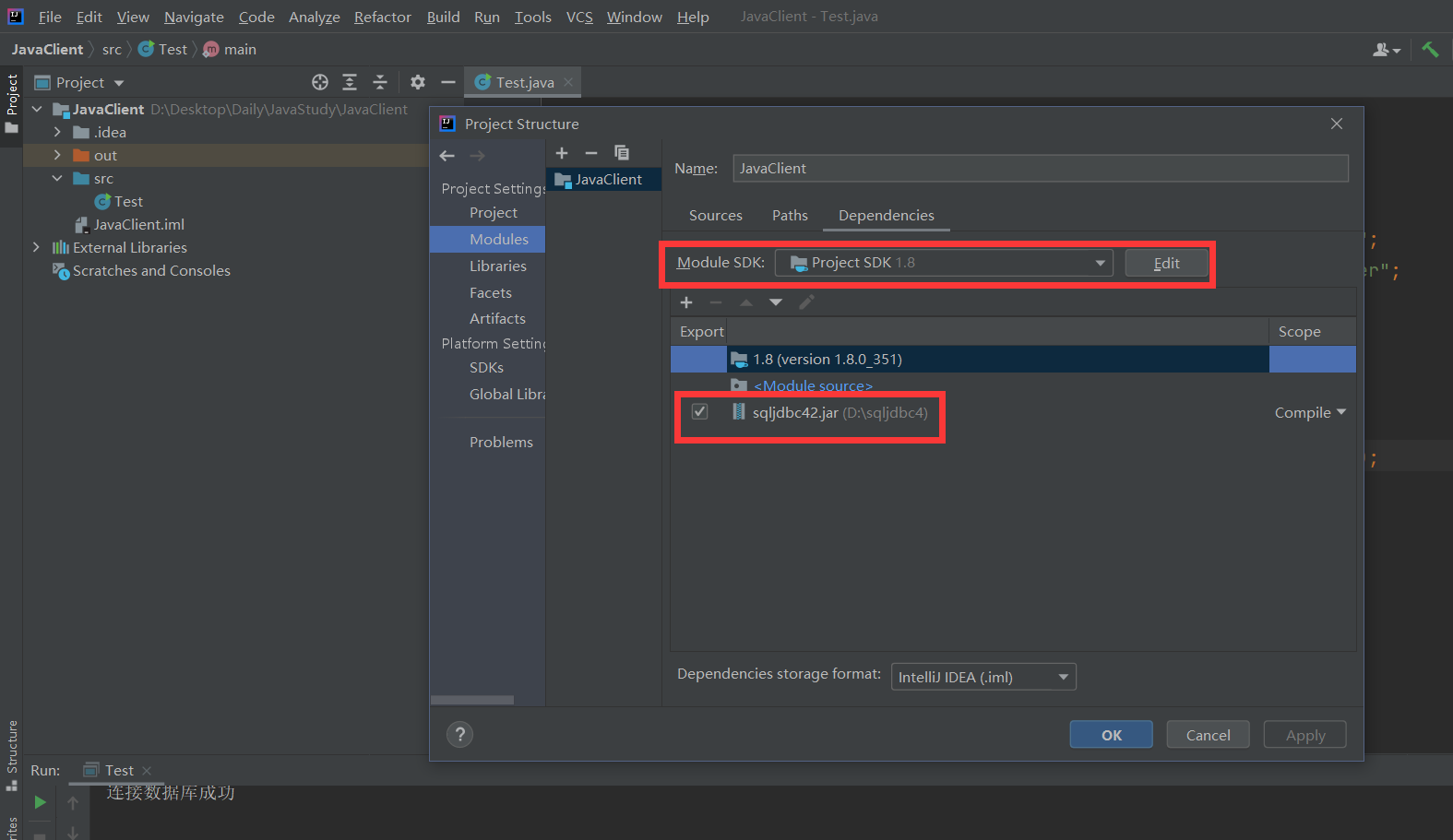Click the Build project hammer icon

pyautogui.click(x=1430, y=50)
